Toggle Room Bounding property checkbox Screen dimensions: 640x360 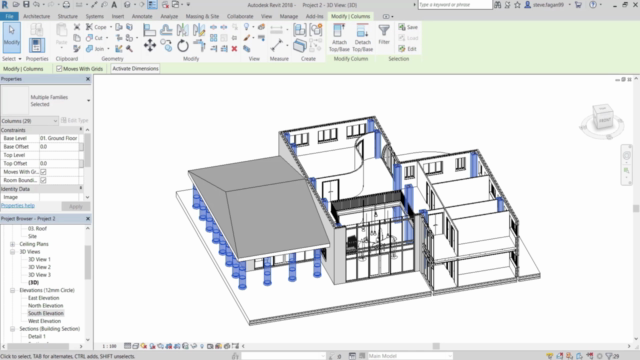(43, 180)
